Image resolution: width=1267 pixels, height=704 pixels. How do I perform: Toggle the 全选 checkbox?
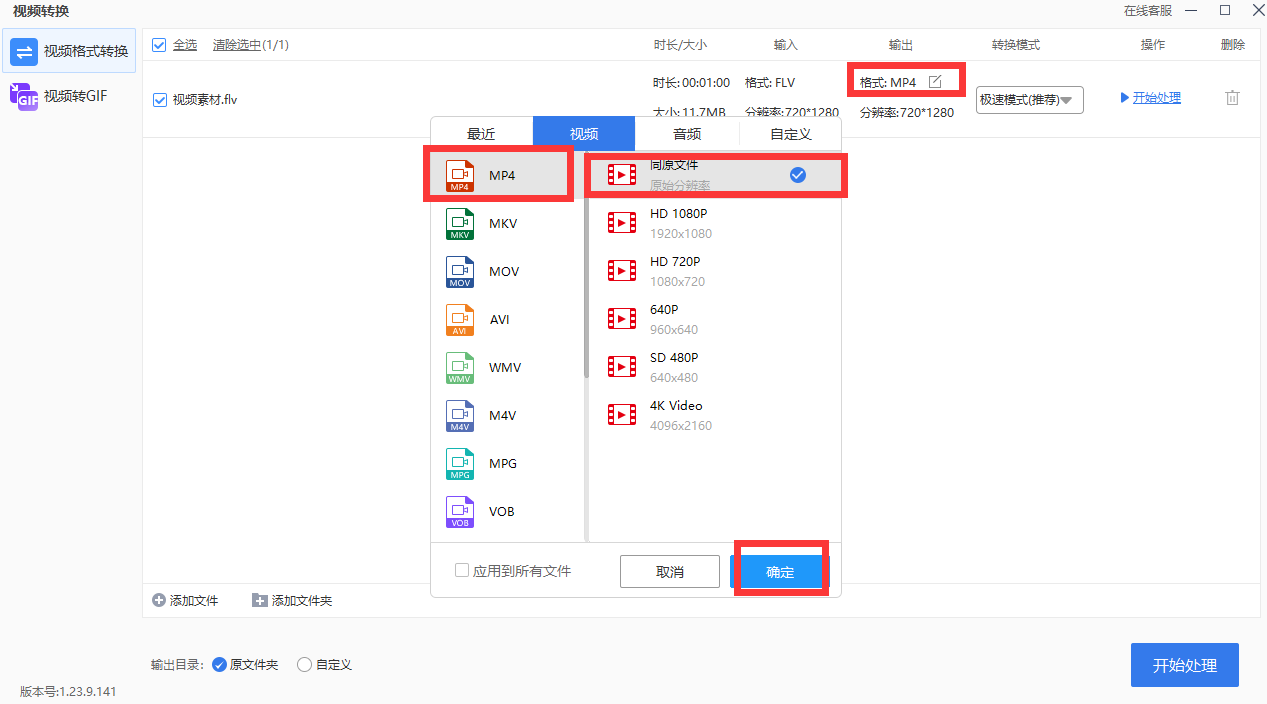click(x=159, y=45)
